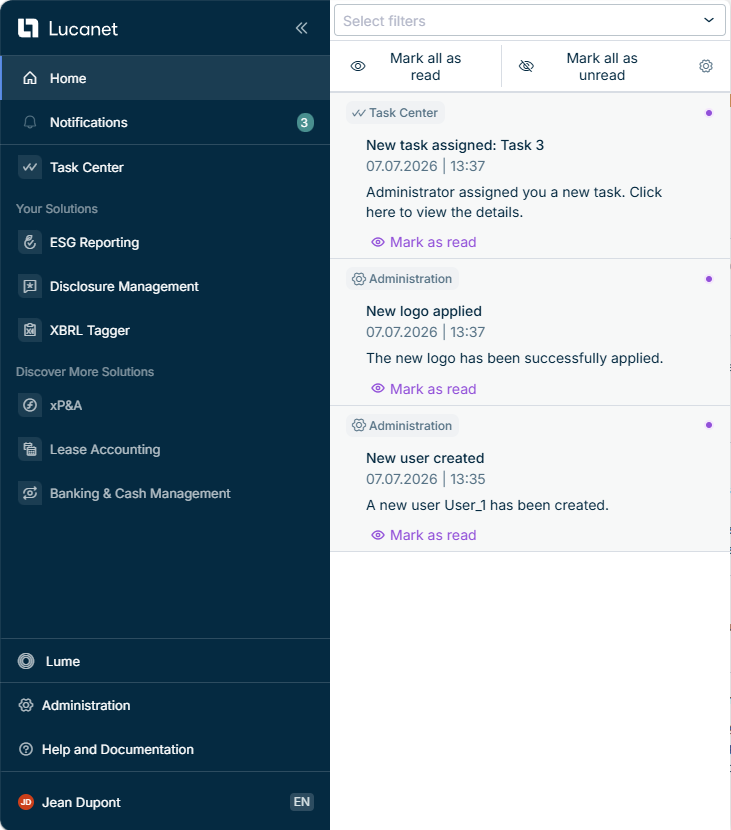
Task: Click the Task Center tag on Task 3 notification
Action: tap(395, 113)
